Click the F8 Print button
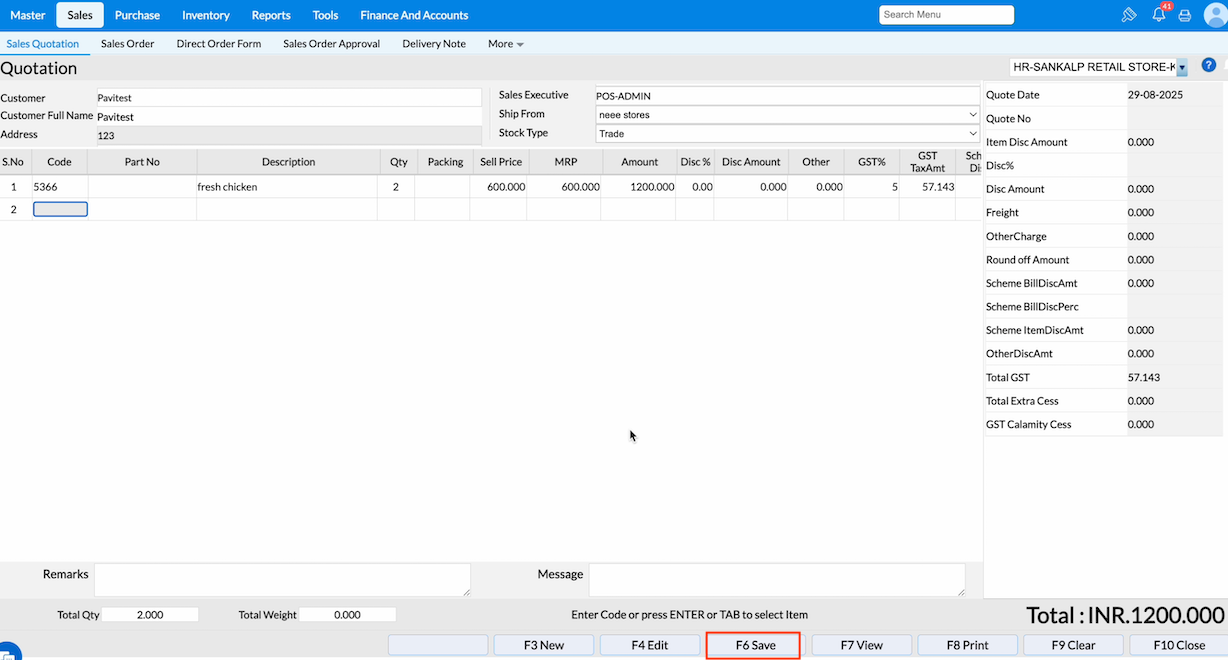Viewport: 1228px width, 660px height. (967, 645)
